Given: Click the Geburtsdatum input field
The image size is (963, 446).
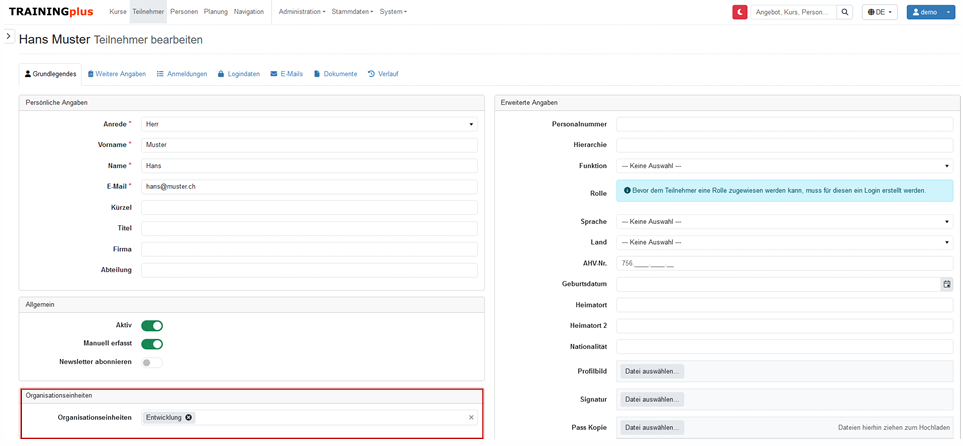Looking at the screenshot, I should 779,284.
